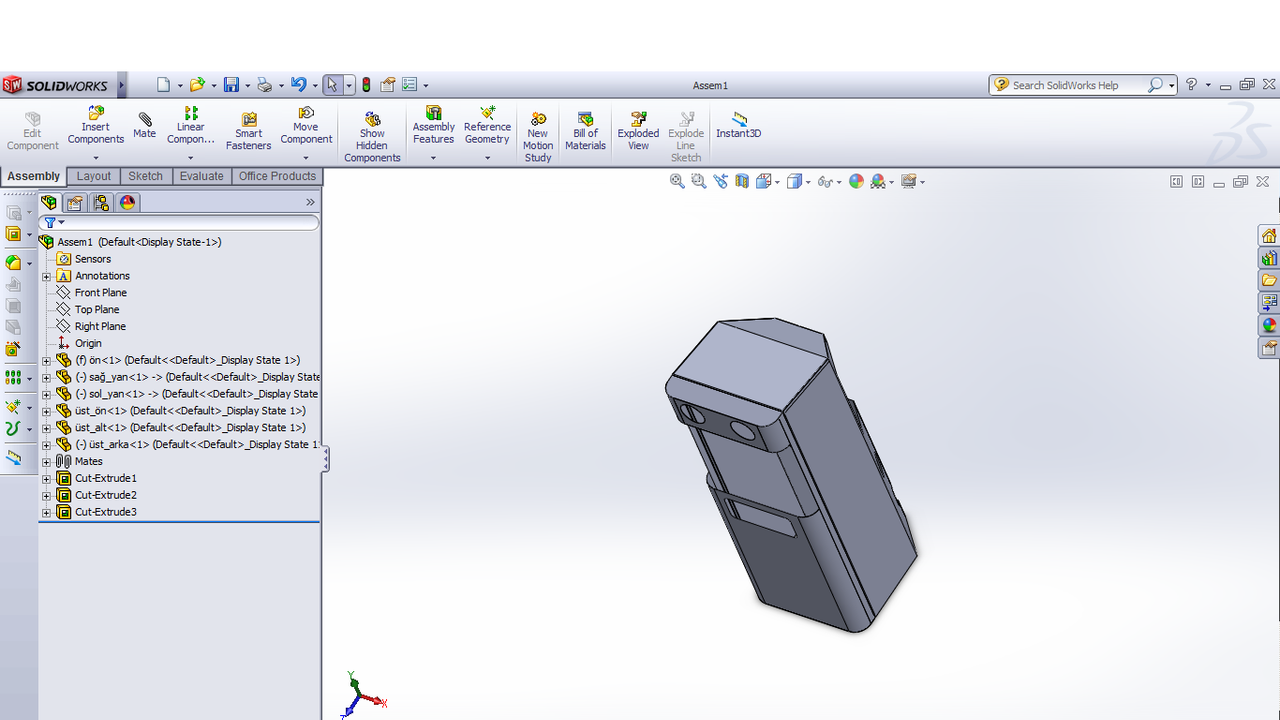Screen dimensions: 1280x720
Task: Click Show Hidden Components
Action: point(372,138)
